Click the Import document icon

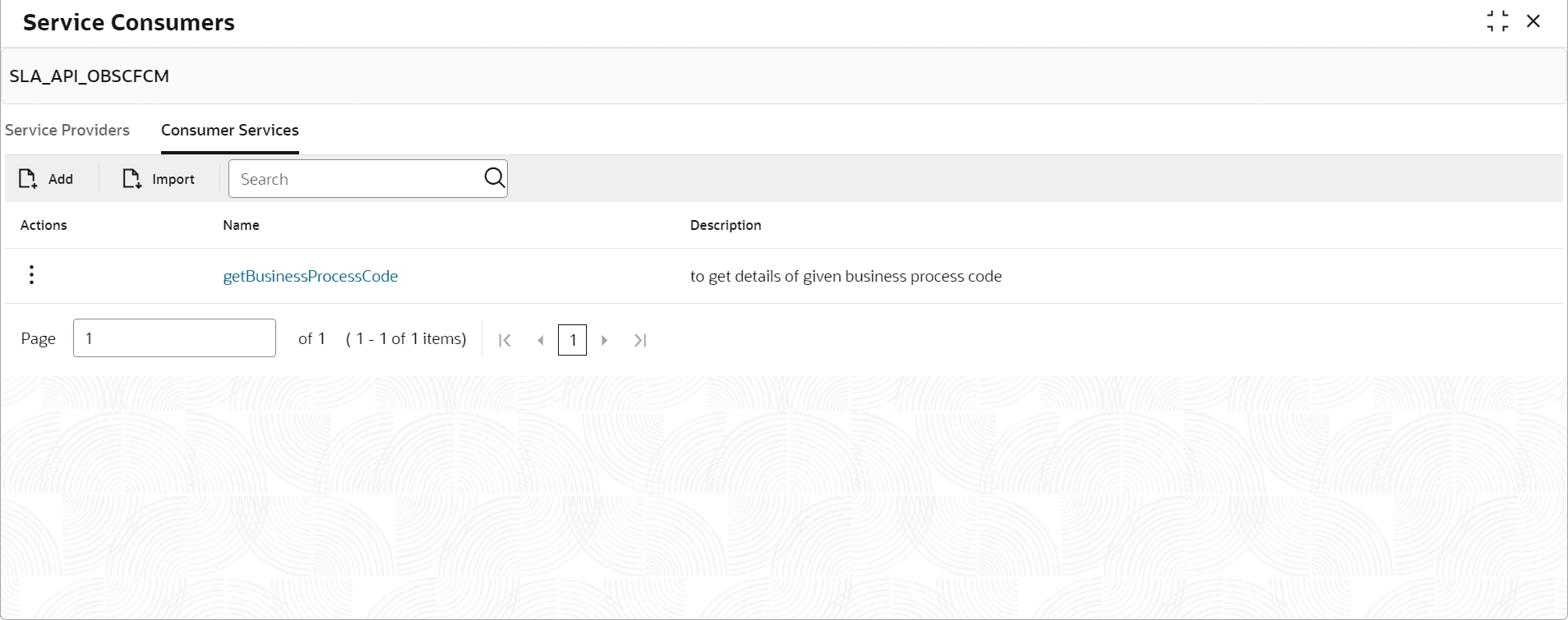click(x=131, y=179)
